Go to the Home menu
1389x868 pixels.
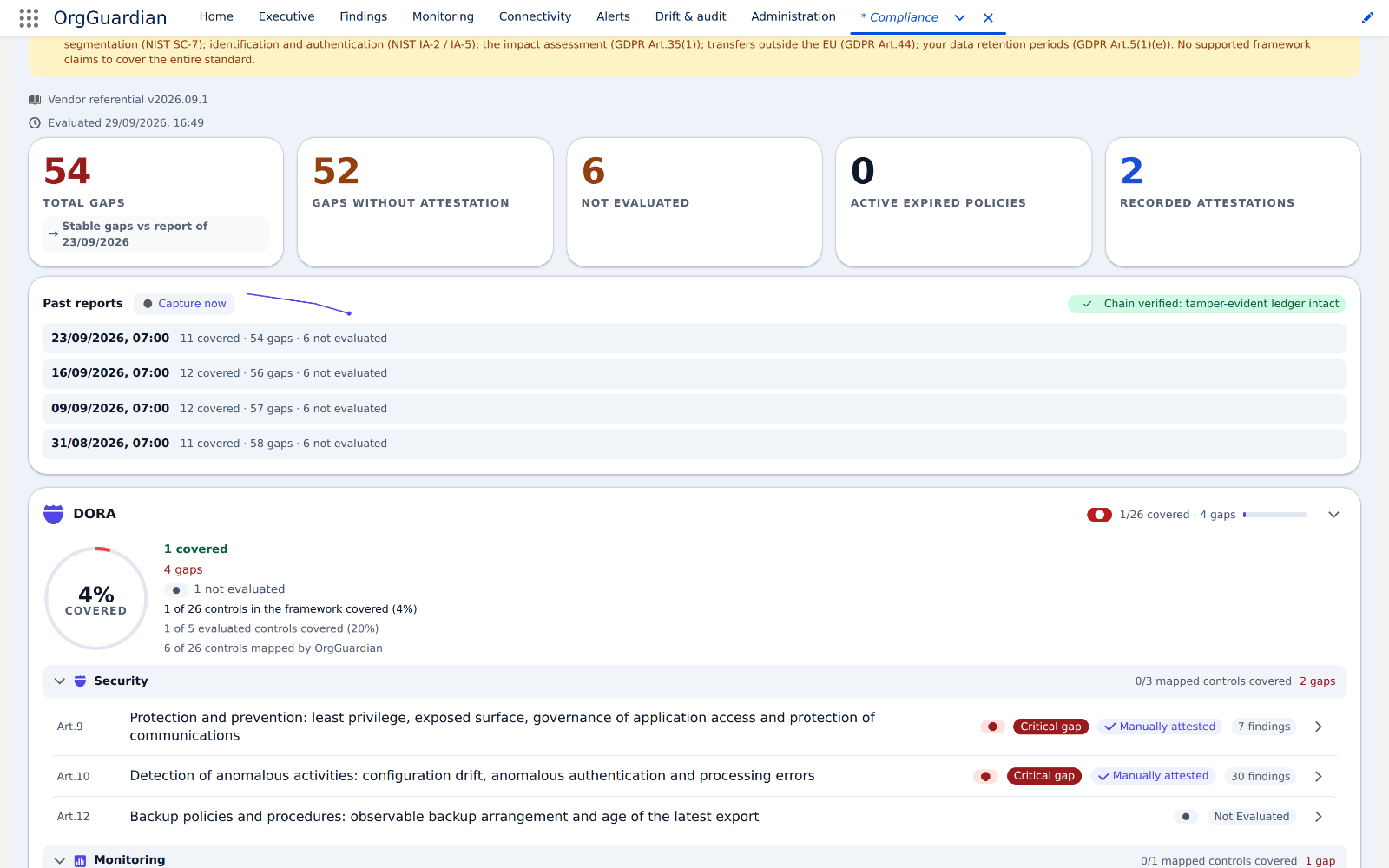(216, 16)
